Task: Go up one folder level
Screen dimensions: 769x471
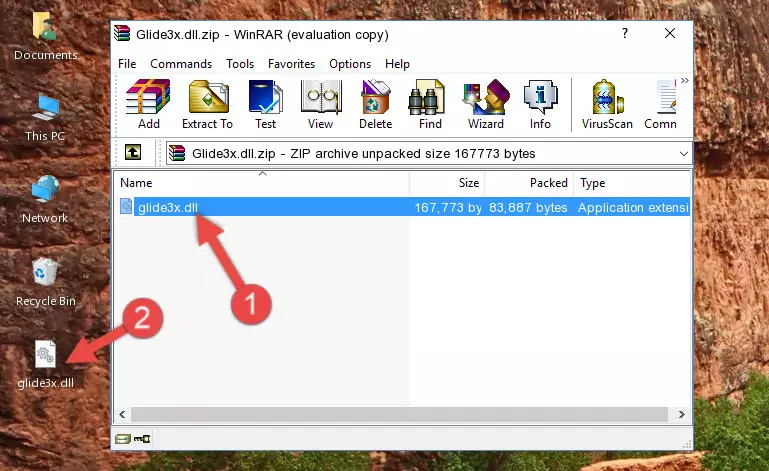Action: (x=133, y=153)
